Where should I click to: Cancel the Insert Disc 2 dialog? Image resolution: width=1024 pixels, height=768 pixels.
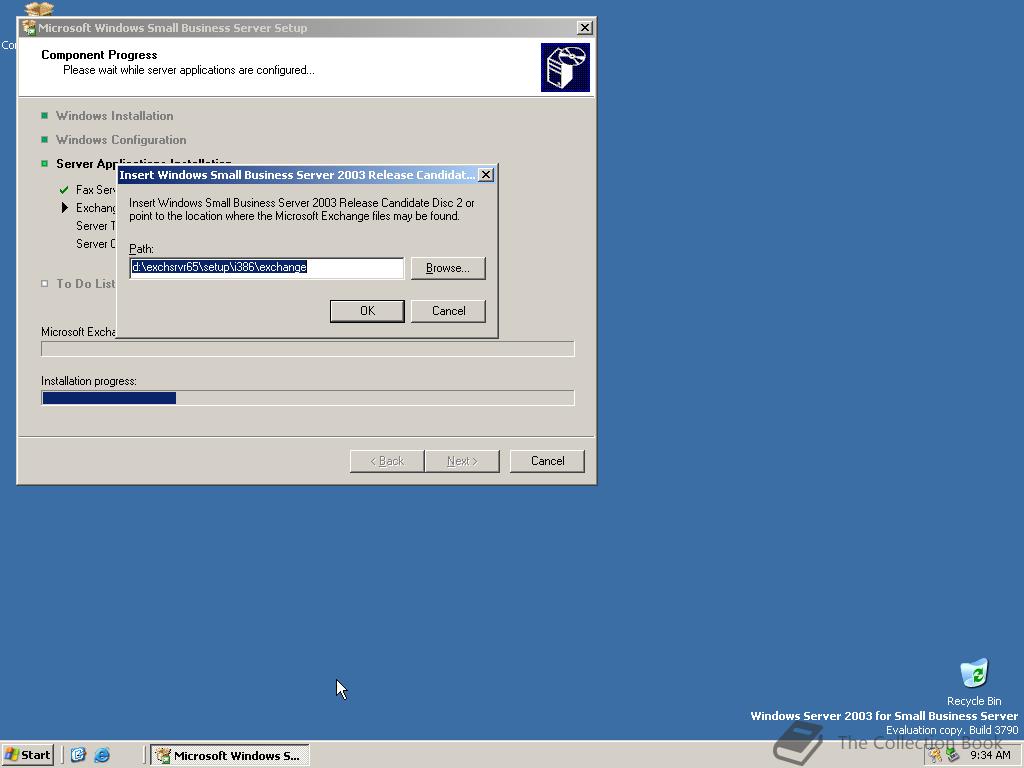[448, 311]
